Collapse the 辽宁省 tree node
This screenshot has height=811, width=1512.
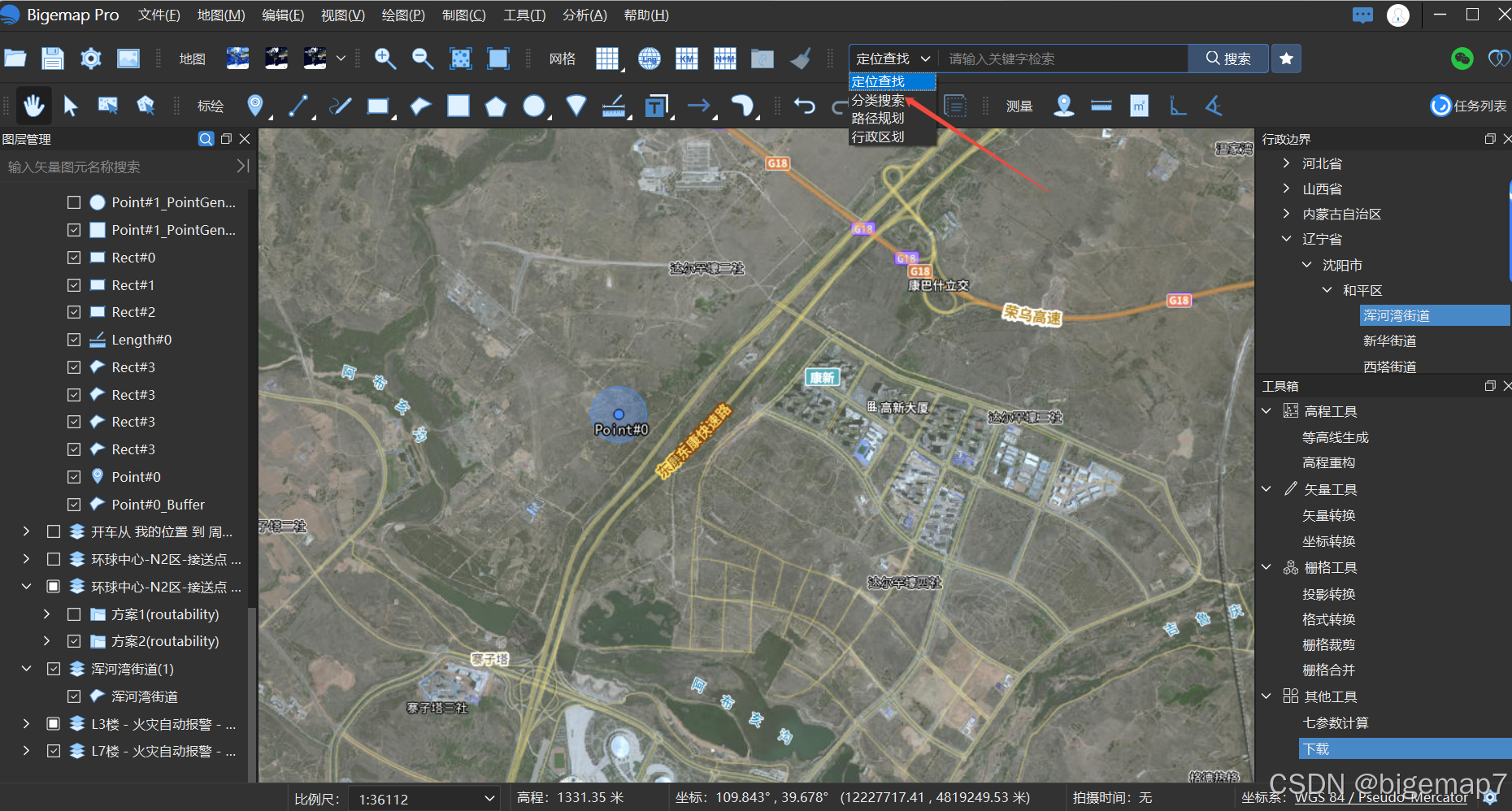point(1286,239)
